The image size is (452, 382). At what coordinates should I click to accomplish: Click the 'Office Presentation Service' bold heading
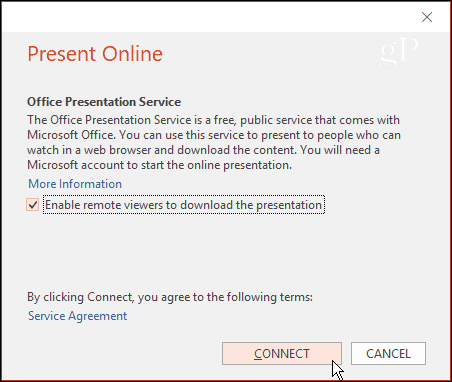104,102
